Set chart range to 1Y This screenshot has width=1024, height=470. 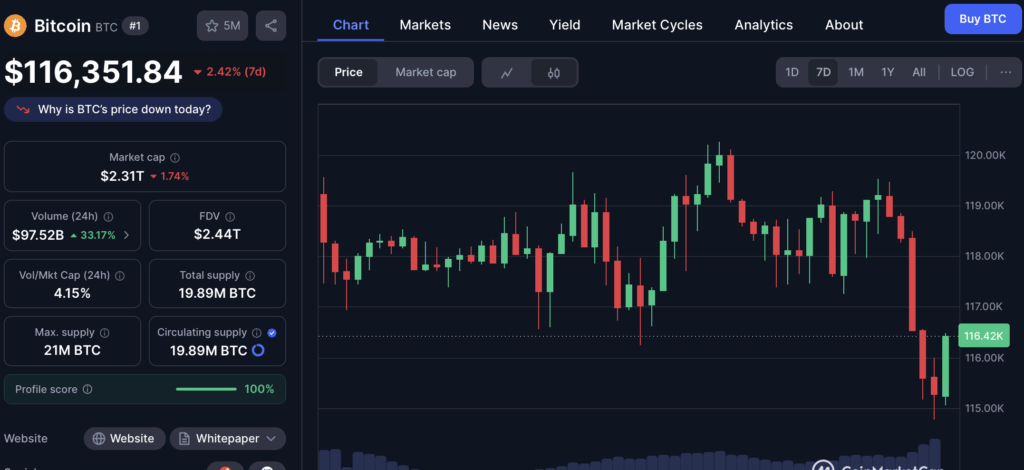click(888, 72)
